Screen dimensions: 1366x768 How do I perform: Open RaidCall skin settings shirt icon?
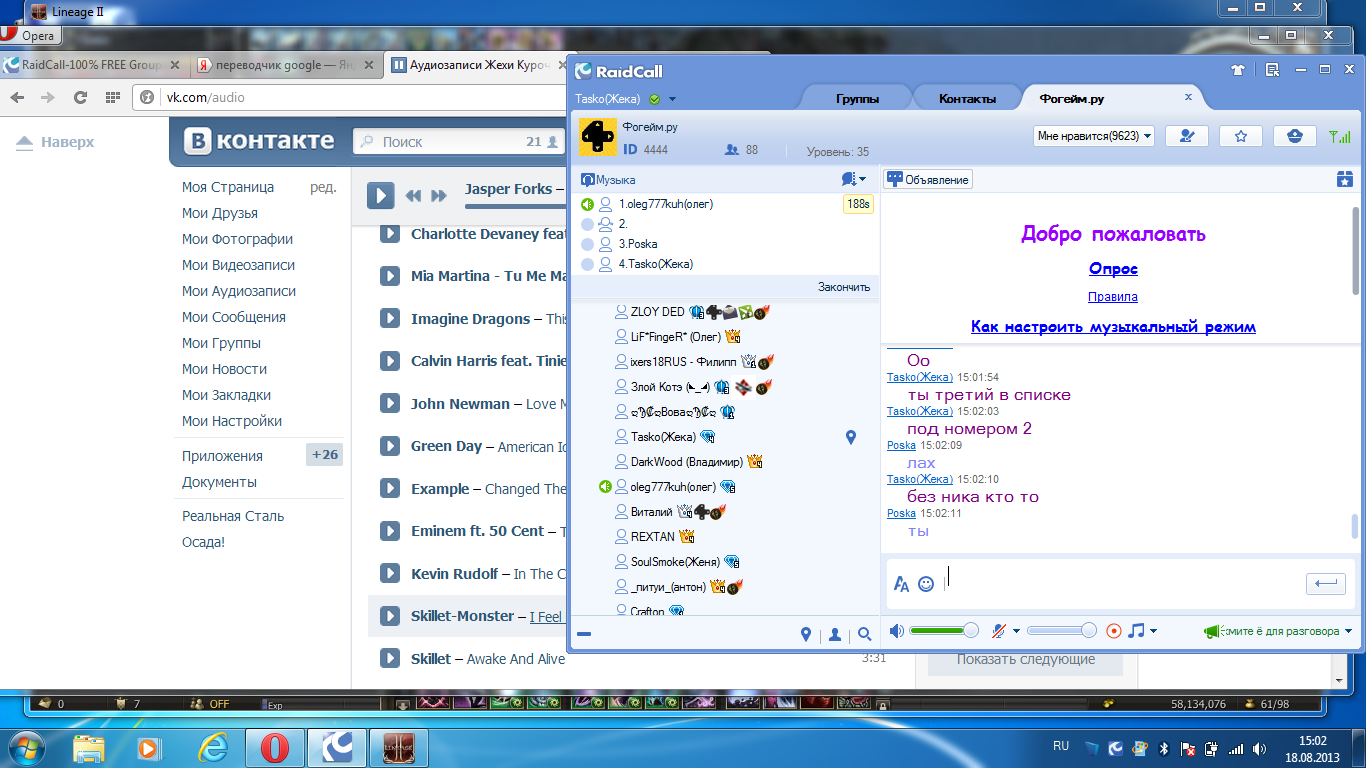tap(1239, 70)
